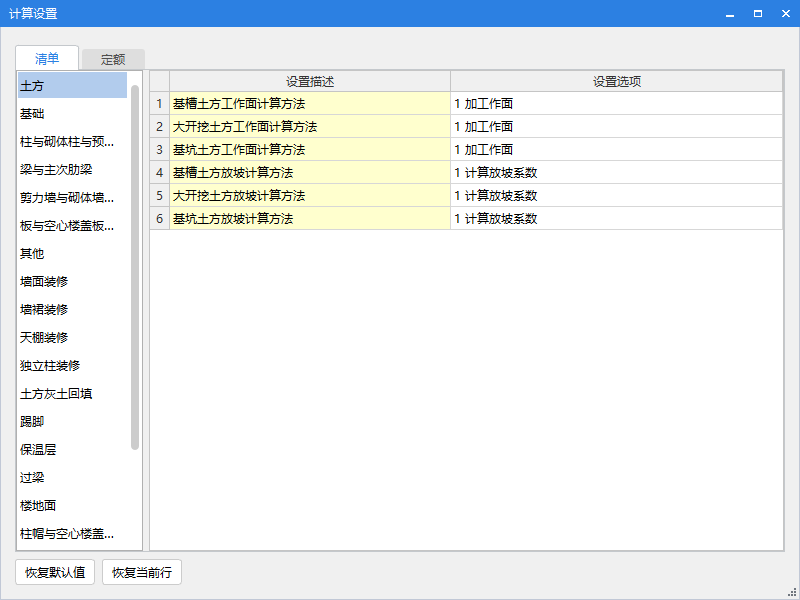Select 天棚装修 category

click(x=72, y=337)
